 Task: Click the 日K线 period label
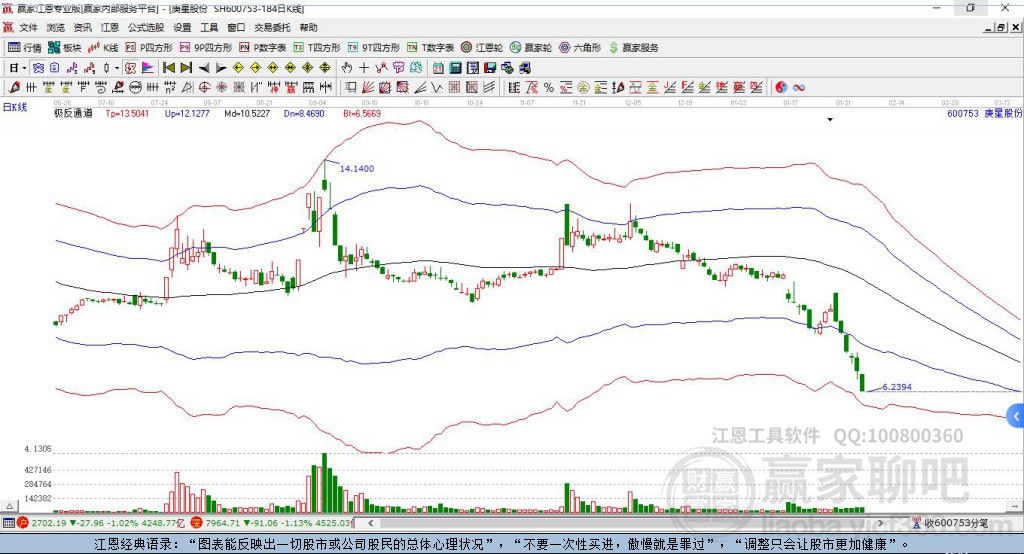tap(15, 107)
